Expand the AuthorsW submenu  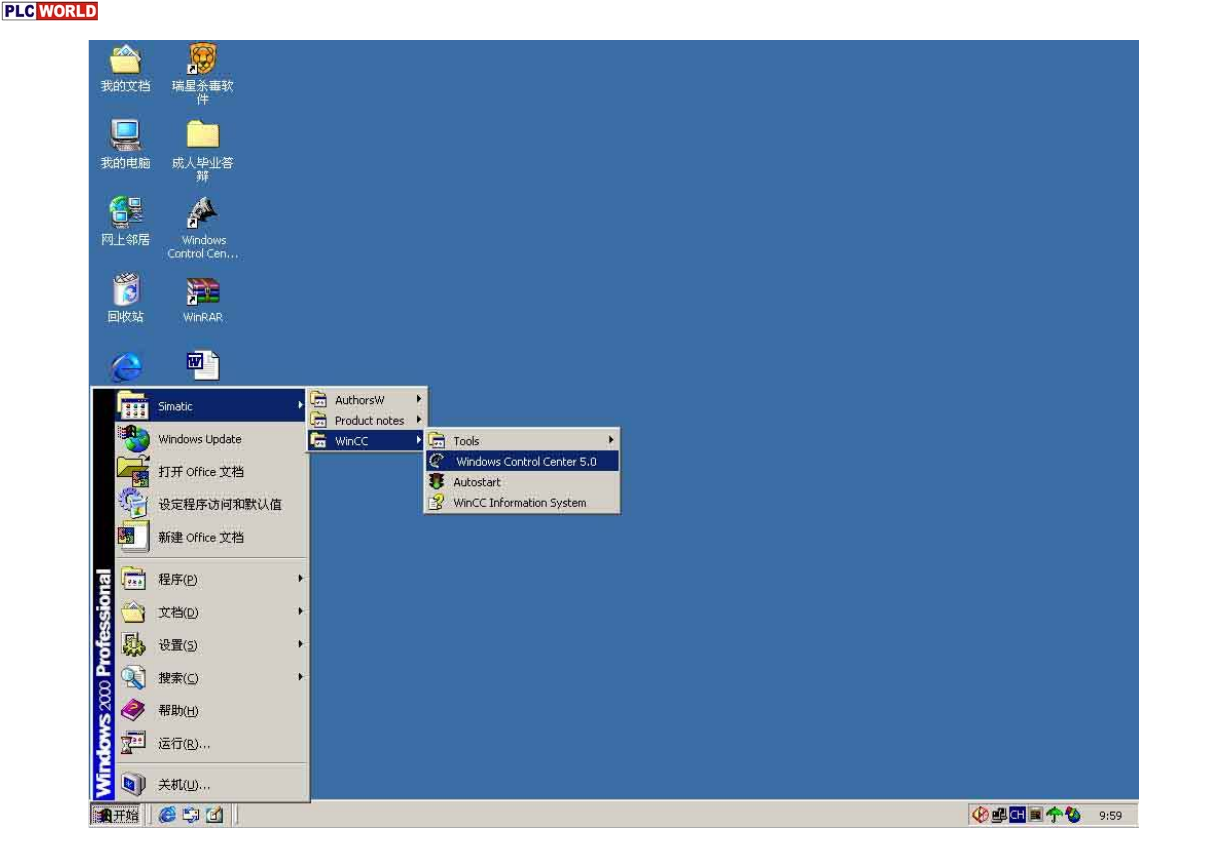(367, 400)
